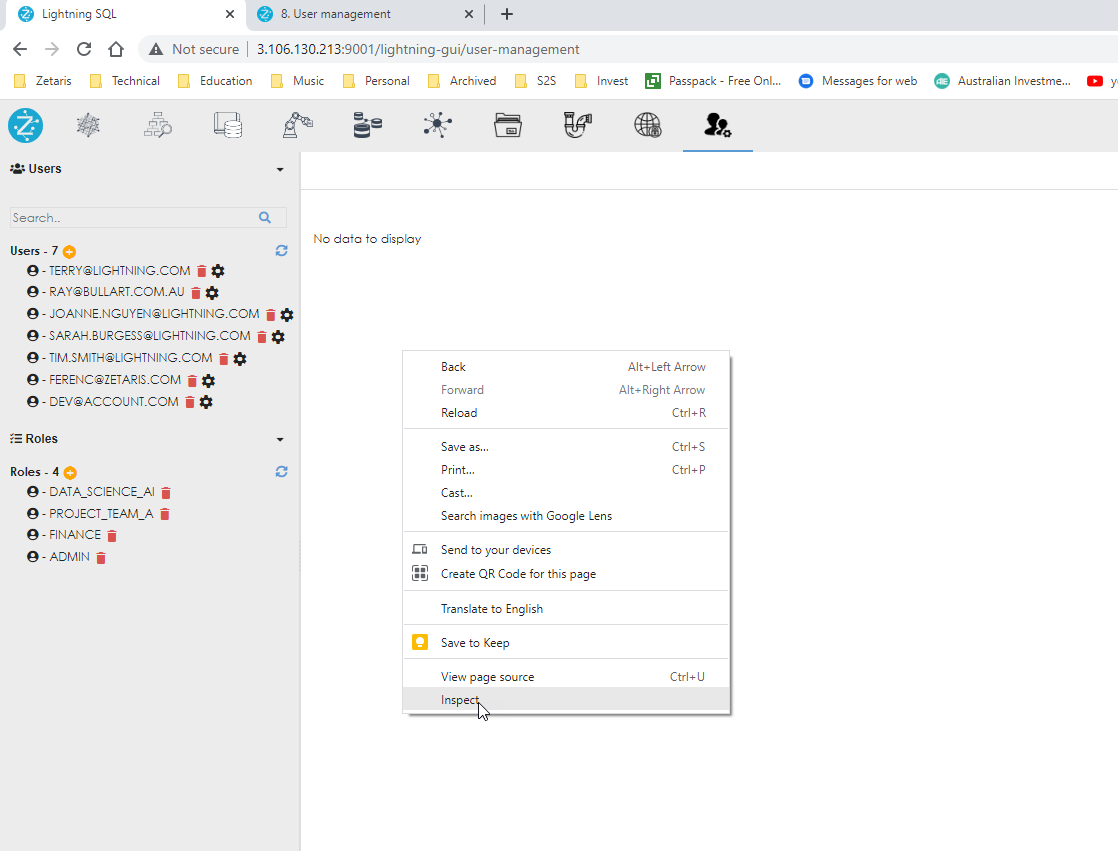Open the hierarchy search icon in toolbar
The width and height of the screenshot is (1118, 851).
point(158,125)
